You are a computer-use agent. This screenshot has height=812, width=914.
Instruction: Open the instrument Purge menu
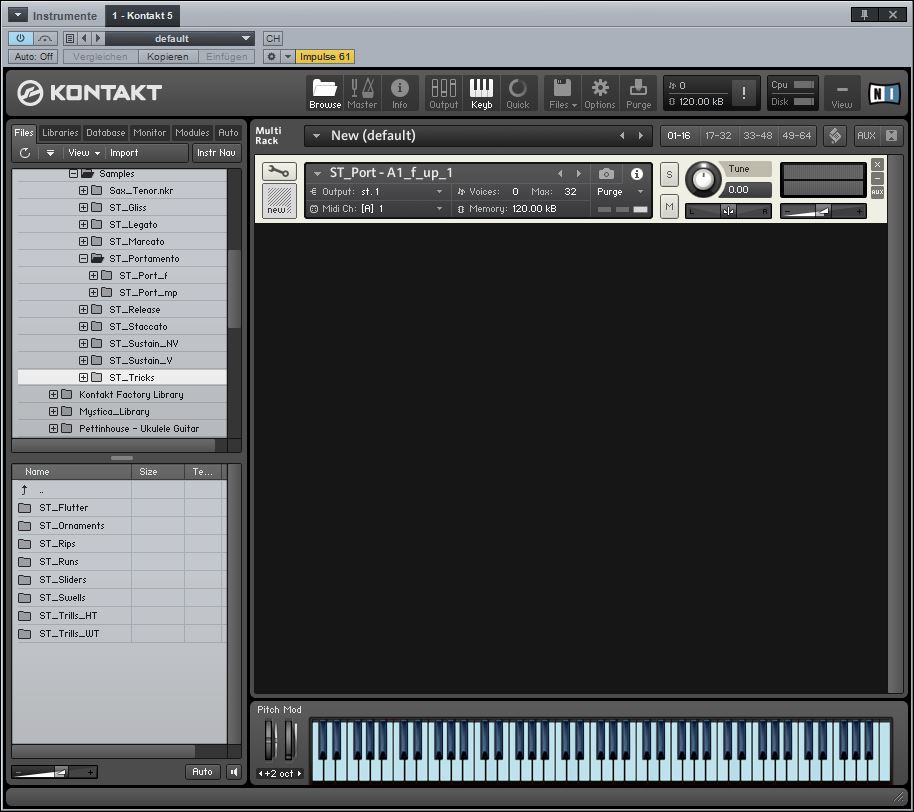pyautogui.click(x=620, y=192)
